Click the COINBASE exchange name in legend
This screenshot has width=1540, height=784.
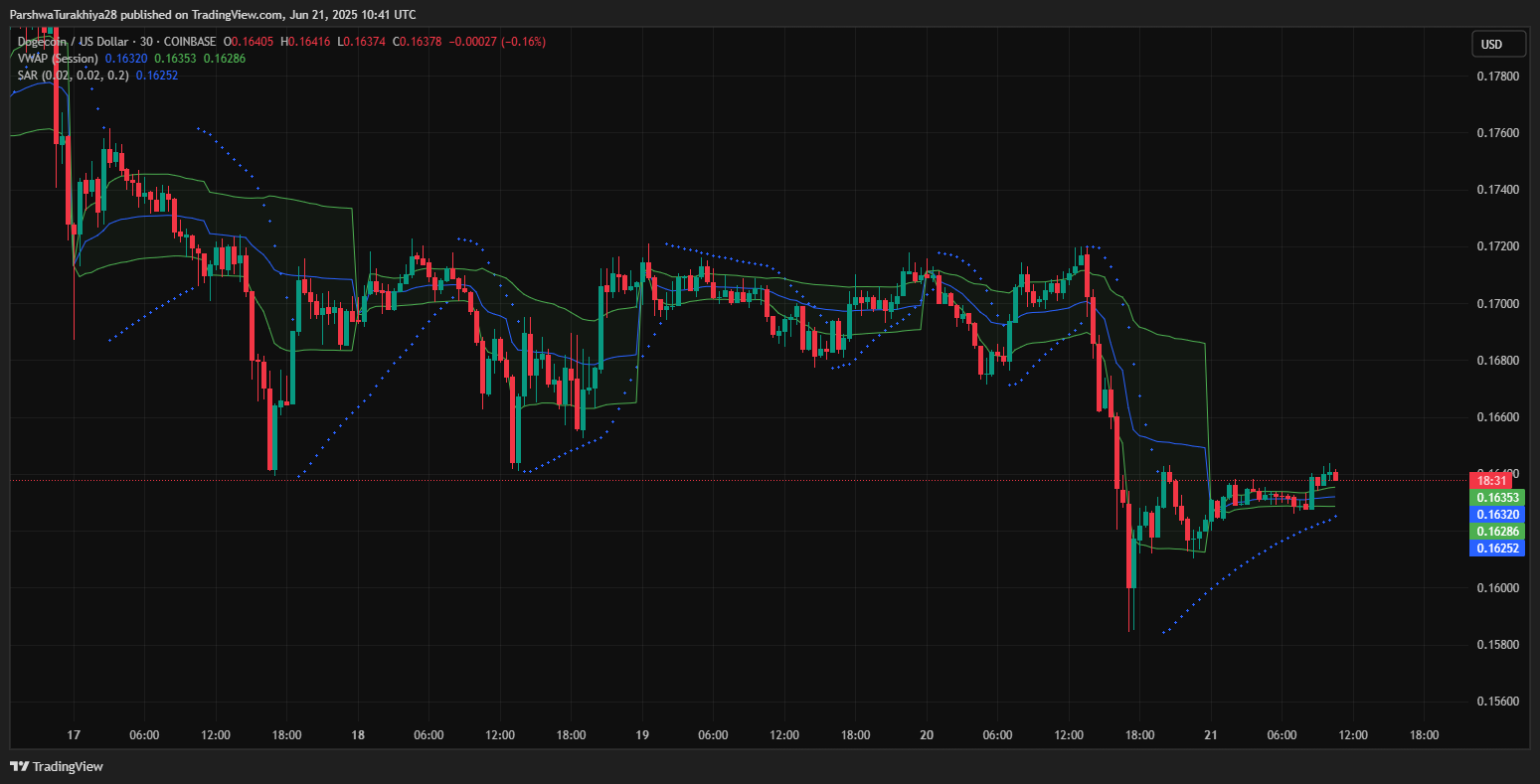coord(190,41)
